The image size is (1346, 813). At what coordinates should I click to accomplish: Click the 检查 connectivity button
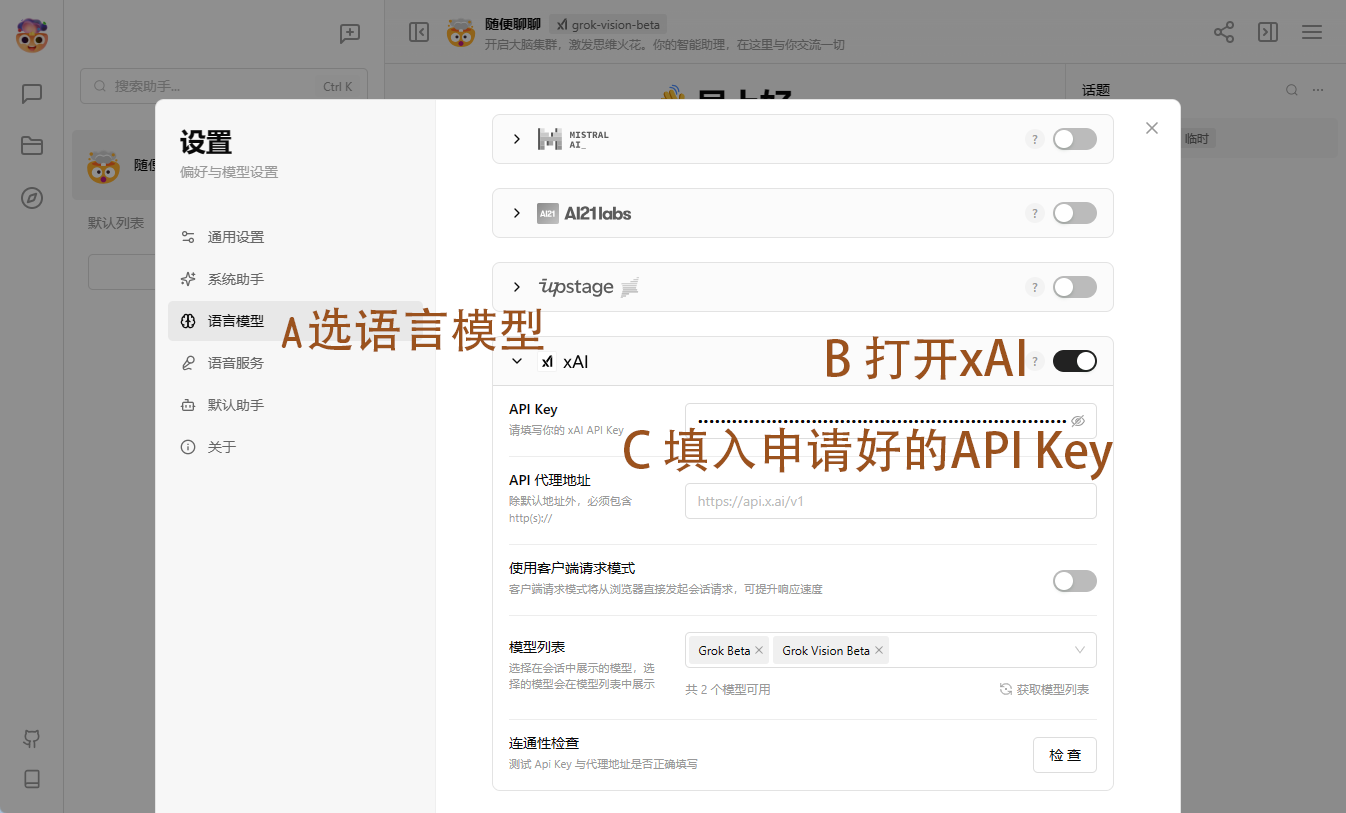(1065, 755)
